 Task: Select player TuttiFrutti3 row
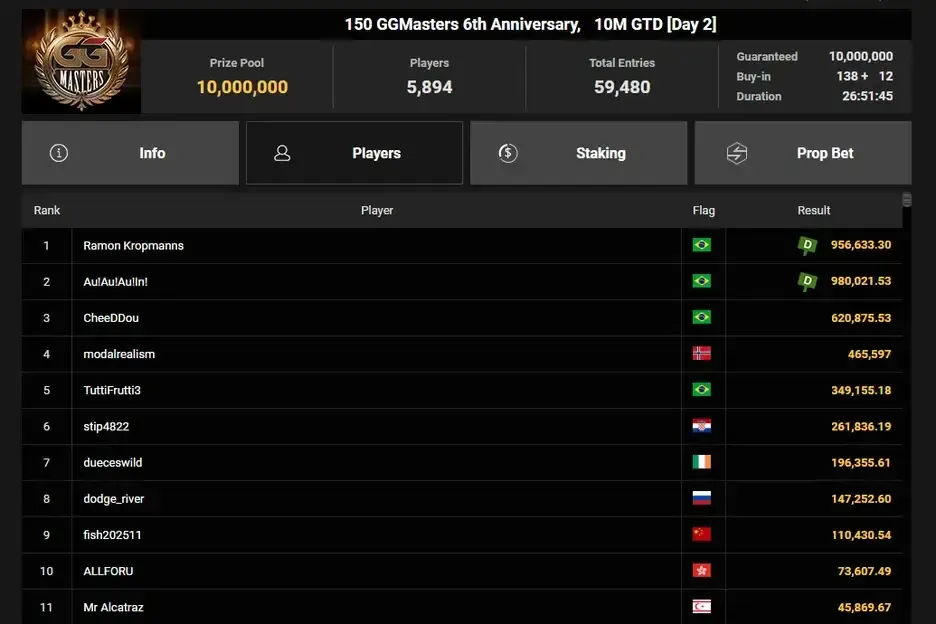[x=112, y=390]
